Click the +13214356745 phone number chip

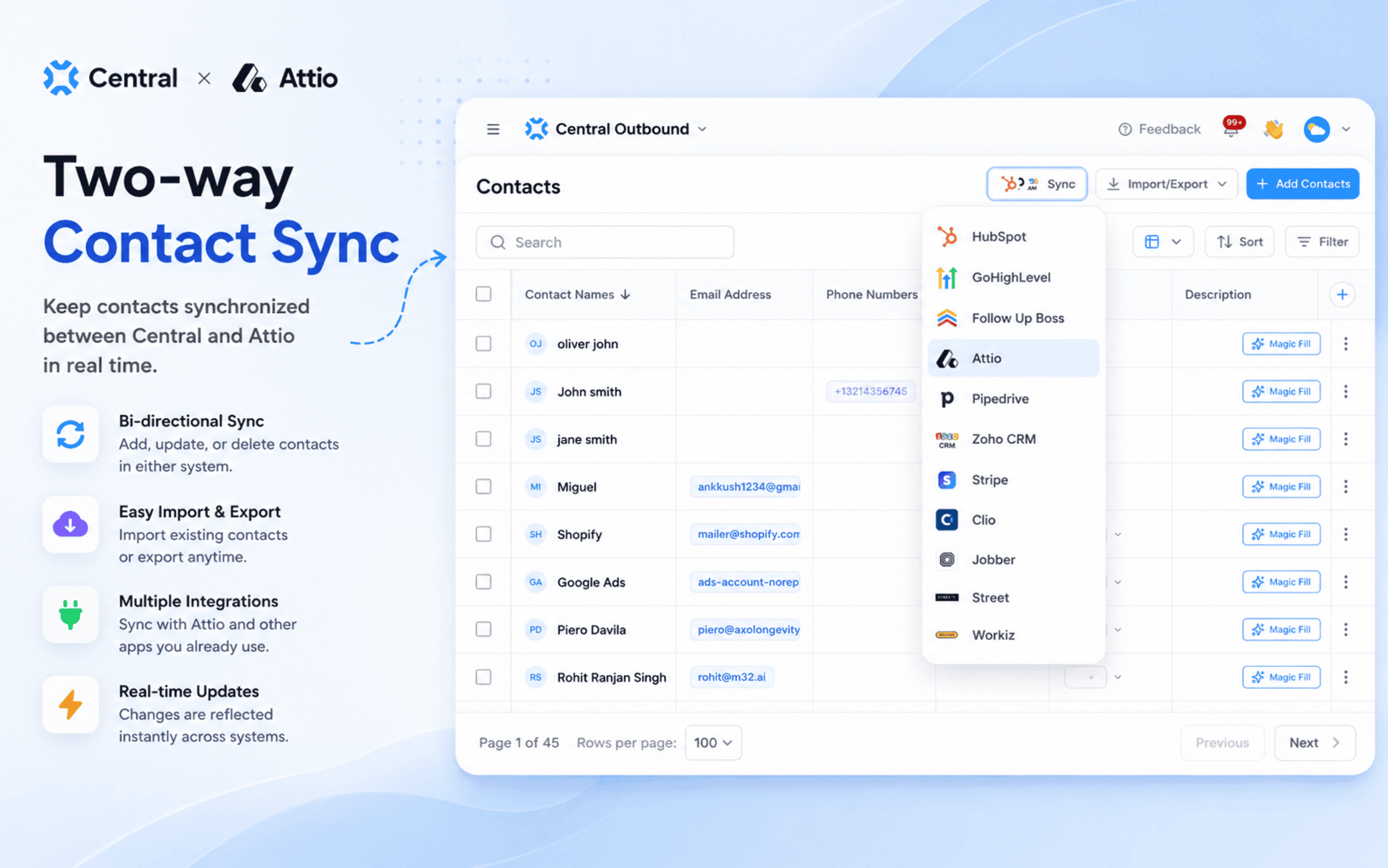(x=870, y=392)
